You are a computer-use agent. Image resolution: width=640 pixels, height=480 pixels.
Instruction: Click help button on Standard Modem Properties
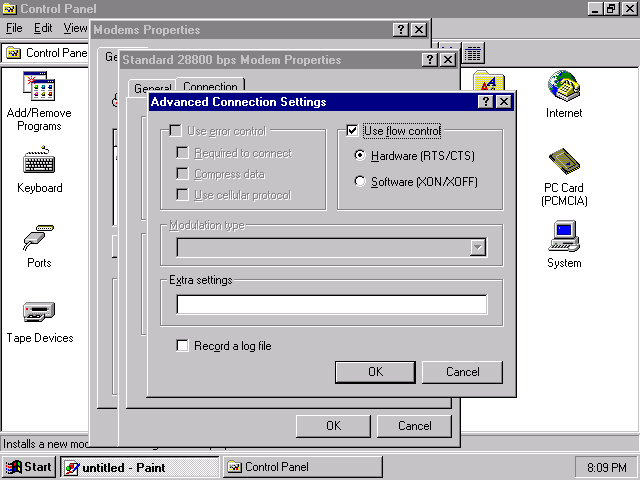[429, 60]
